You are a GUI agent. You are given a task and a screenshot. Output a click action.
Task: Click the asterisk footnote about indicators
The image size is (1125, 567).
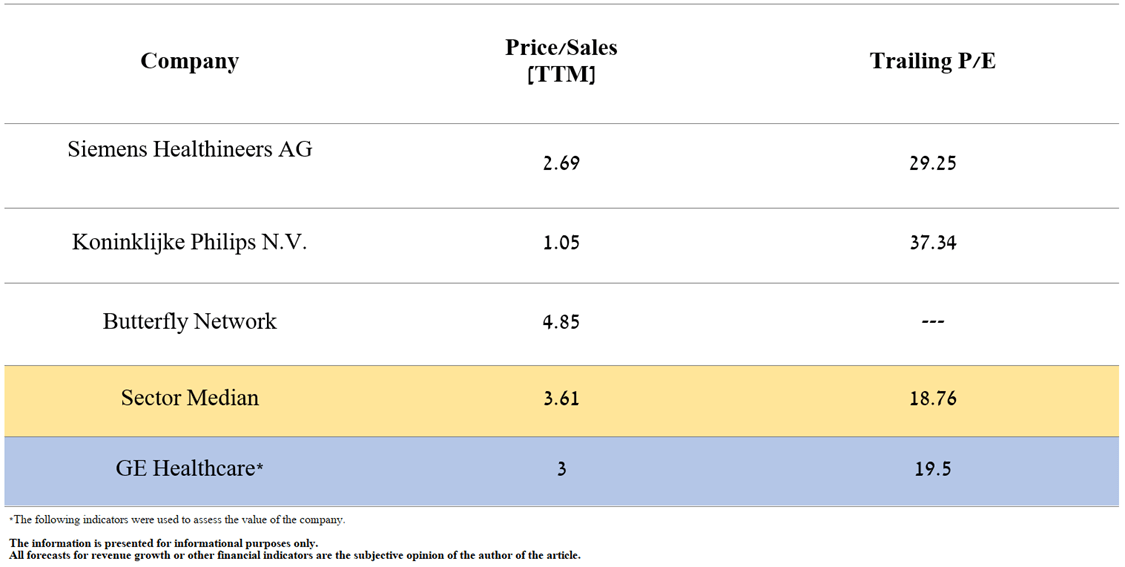pos(177,520)
